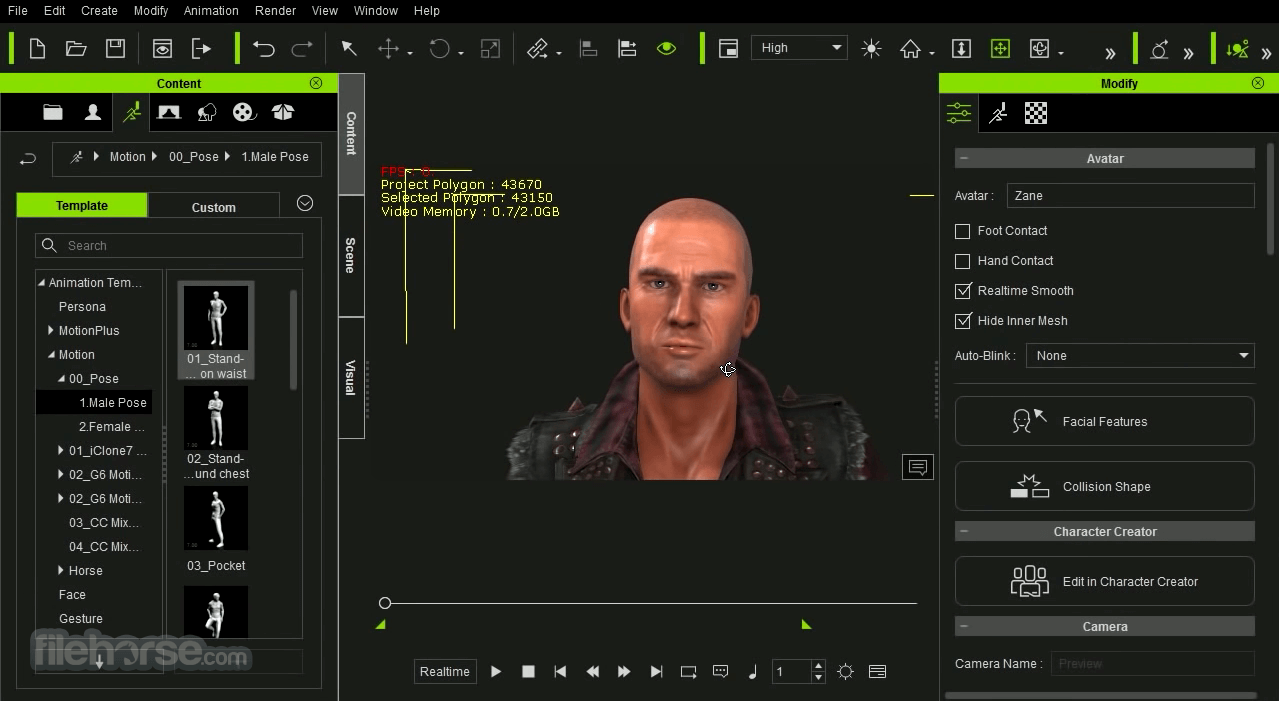Select the arrow Select tool
Viewport: 1279px width, 701px height.
349,48
